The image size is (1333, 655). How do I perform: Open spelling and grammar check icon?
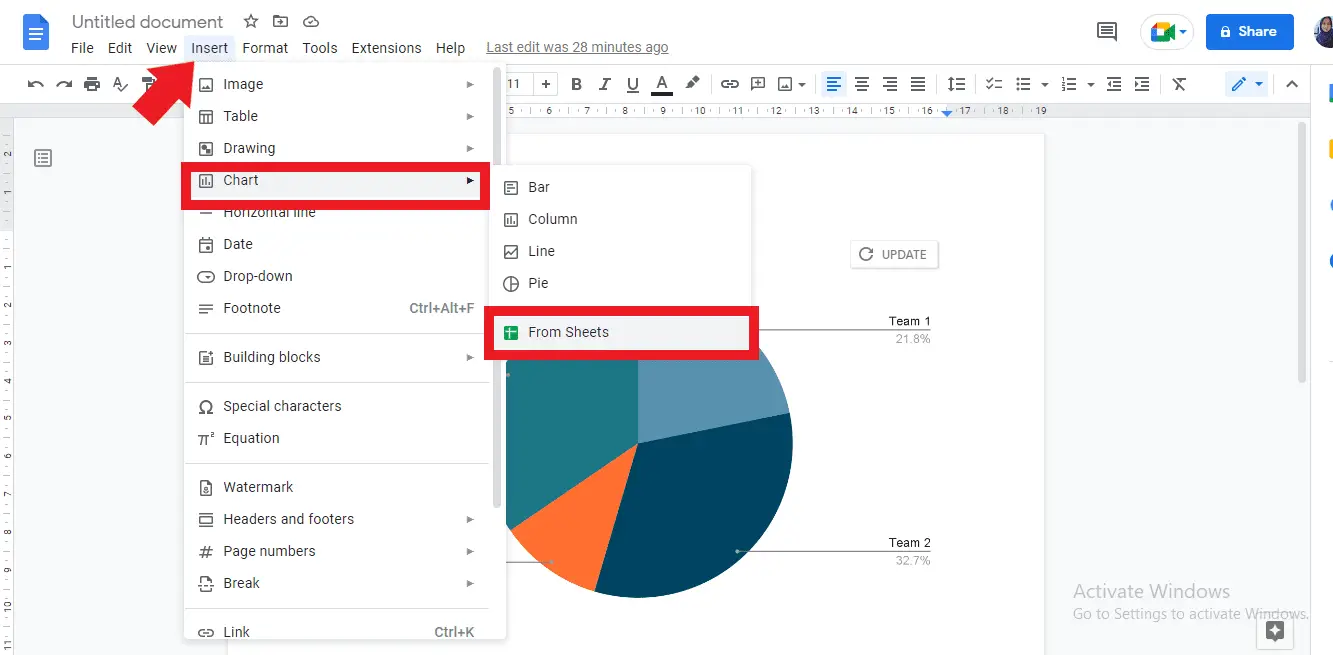tap(121, 84)
